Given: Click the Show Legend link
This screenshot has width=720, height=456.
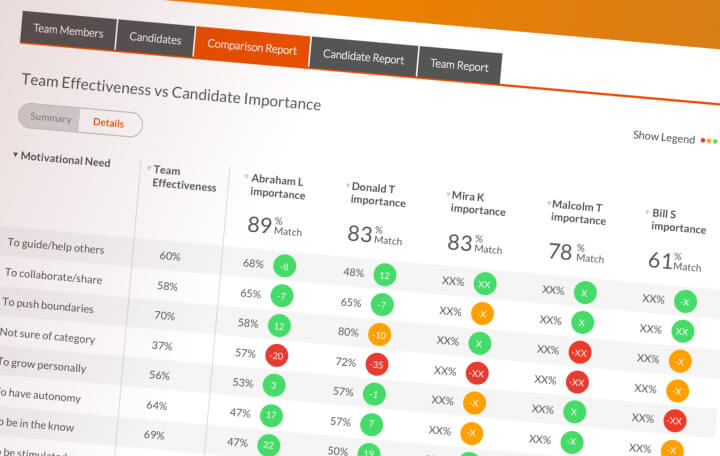Looking at the screenshot, I should point(664,137).
